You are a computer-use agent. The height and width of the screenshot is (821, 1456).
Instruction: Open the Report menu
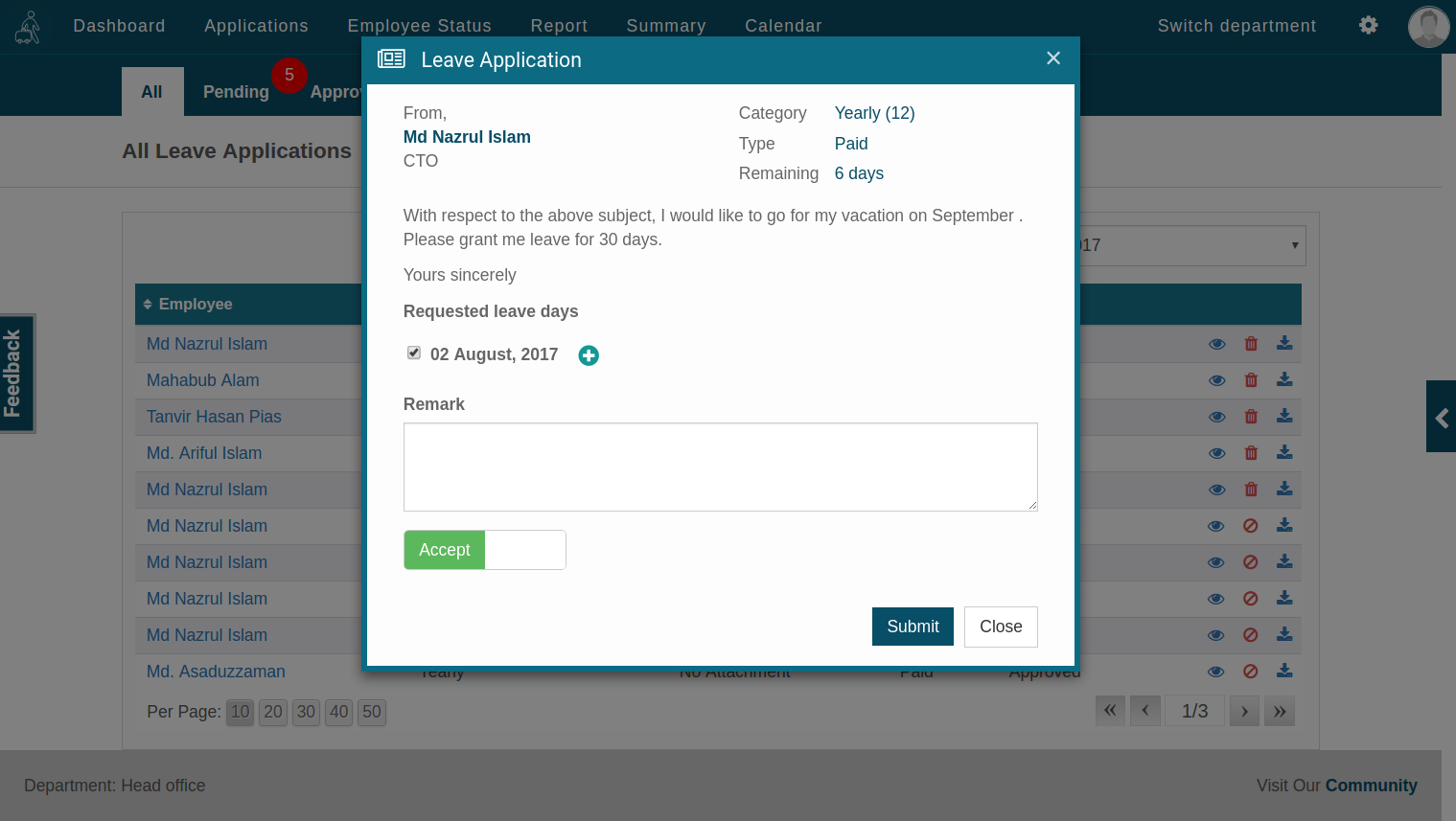(x=559, y=26)
